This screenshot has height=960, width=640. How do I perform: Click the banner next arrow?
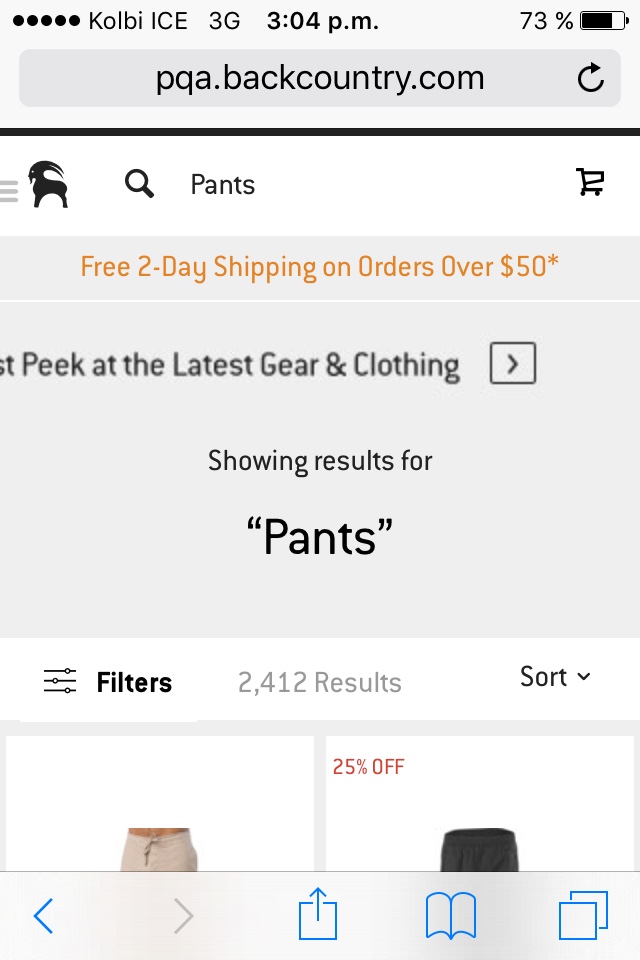tap(513, 364)
